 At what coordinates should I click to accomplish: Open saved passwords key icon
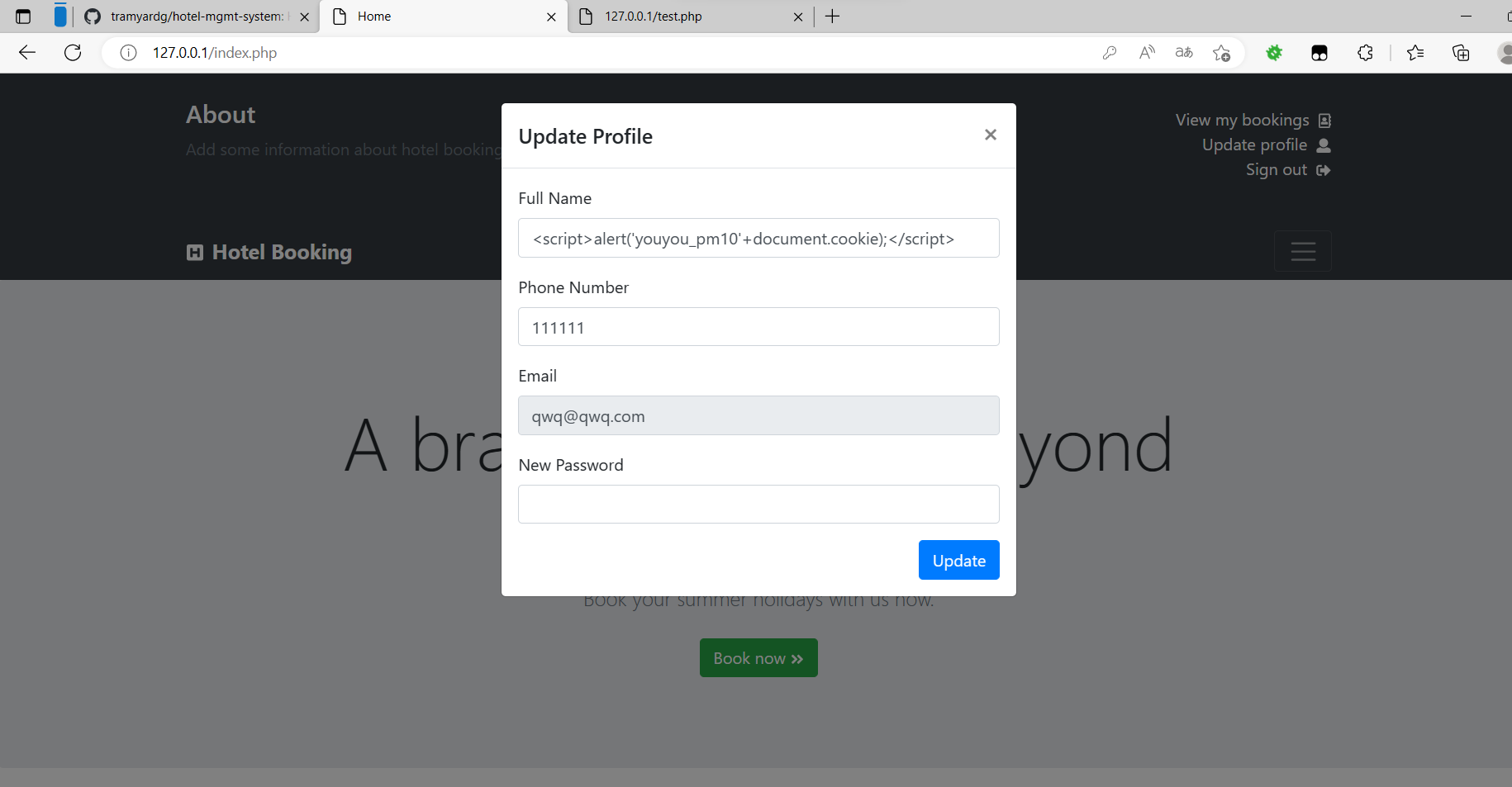pyautogui.click(x=1109, y=53)
